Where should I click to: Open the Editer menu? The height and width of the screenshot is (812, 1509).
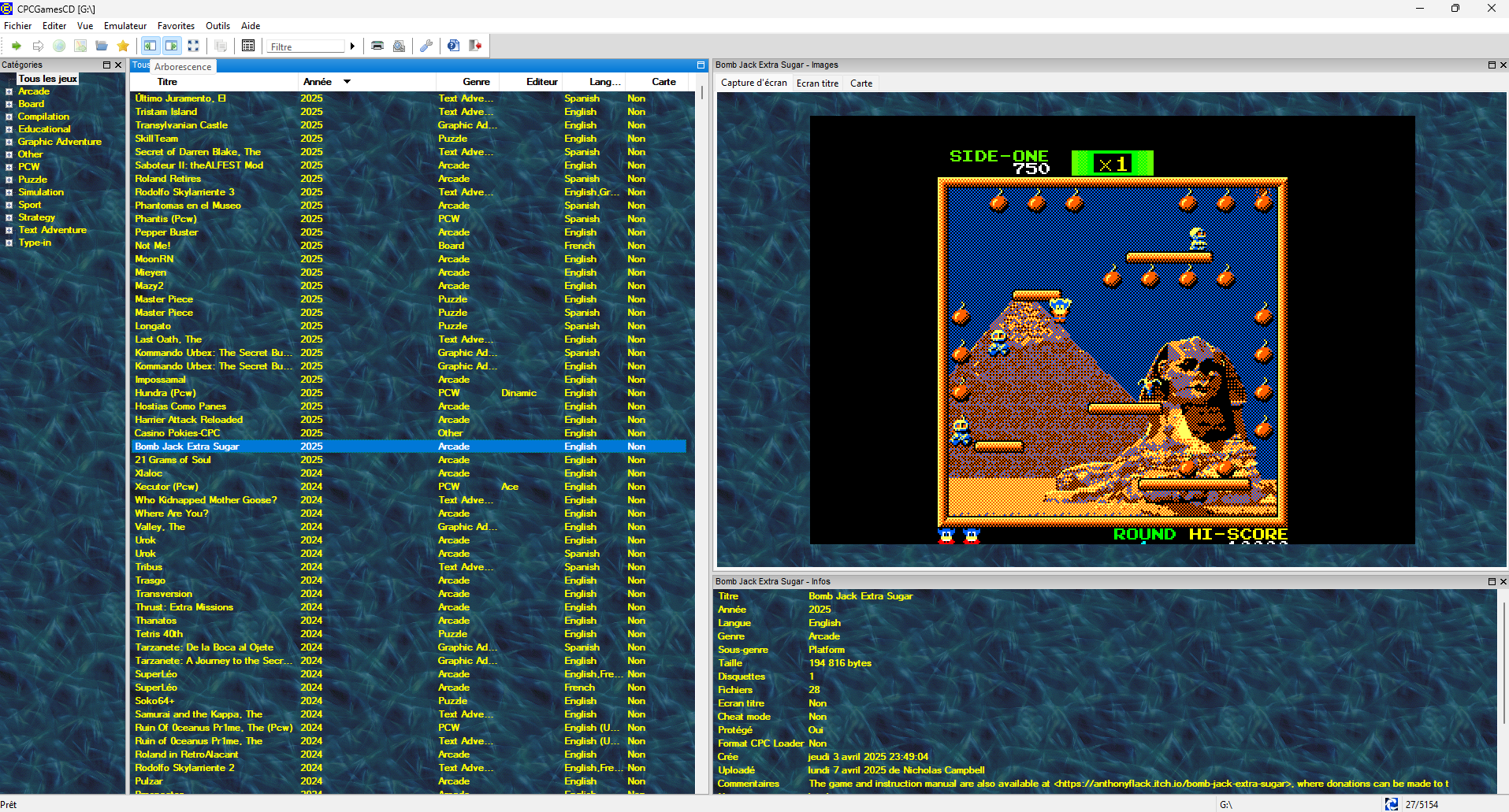54,26
